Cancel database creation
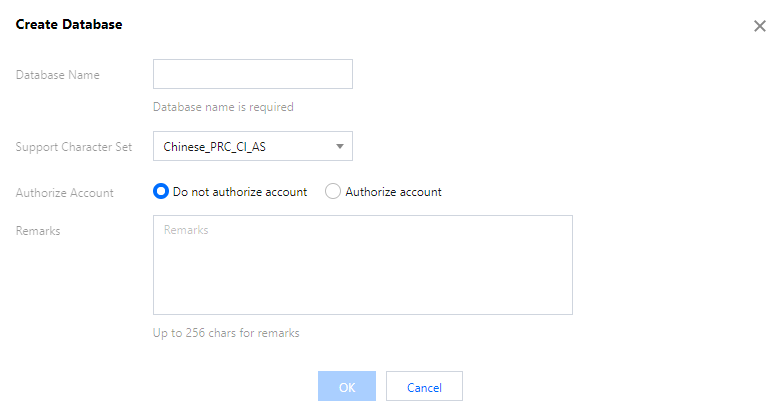This screenshot has width=783, height=417. (x=424, y=386)
